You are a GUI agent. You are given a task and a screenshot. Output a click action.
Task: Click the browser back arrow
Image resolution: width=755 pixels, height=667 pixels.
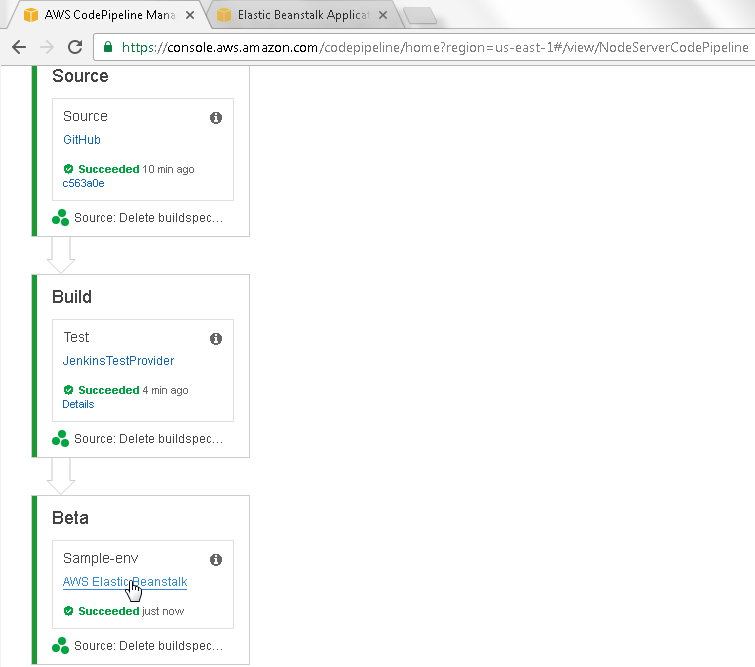click(x=19, y=47)
